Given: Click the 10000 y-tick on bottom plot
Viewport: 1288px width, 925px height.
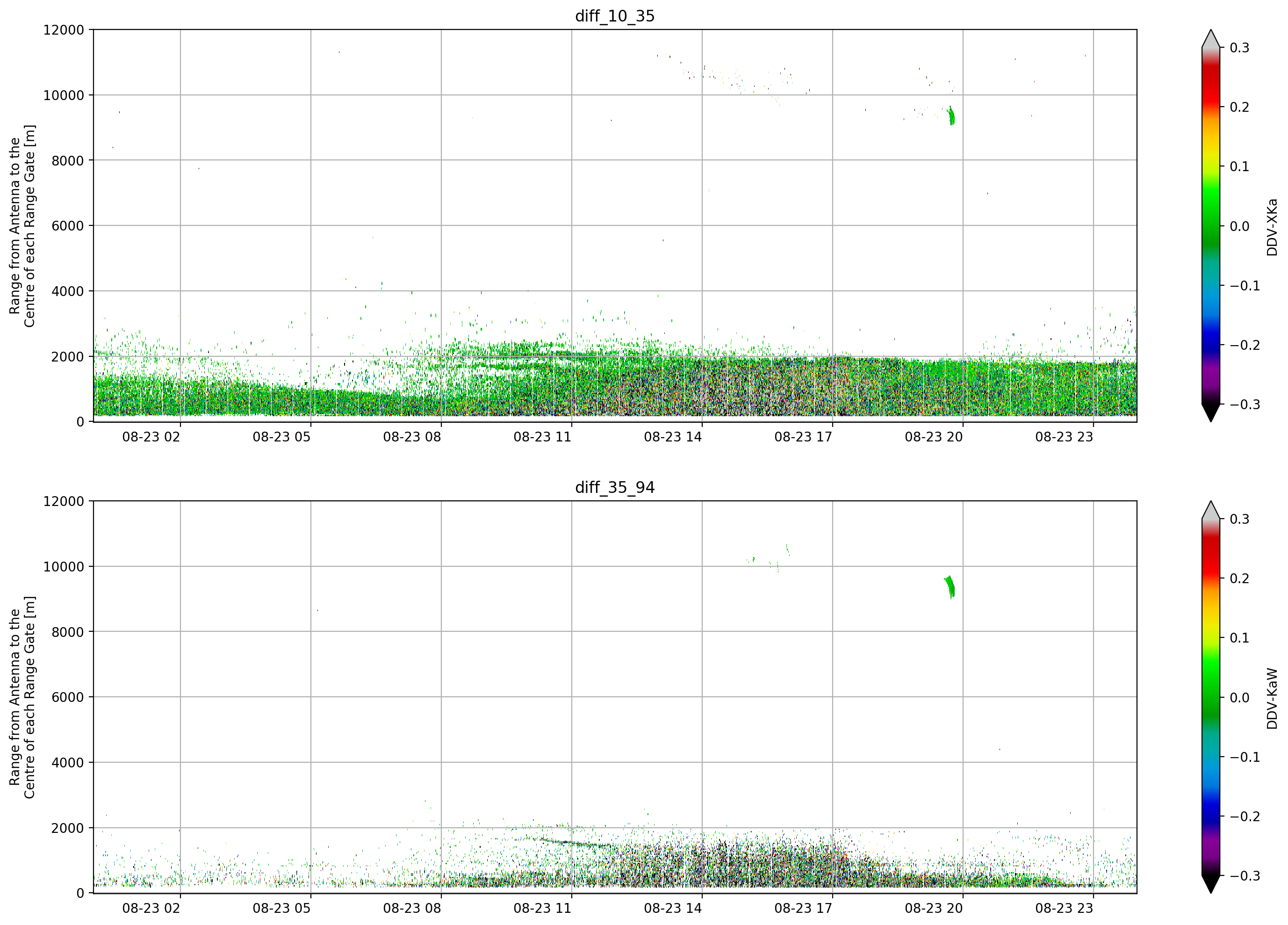Looking at the screenshot, I should click(64, 566).
